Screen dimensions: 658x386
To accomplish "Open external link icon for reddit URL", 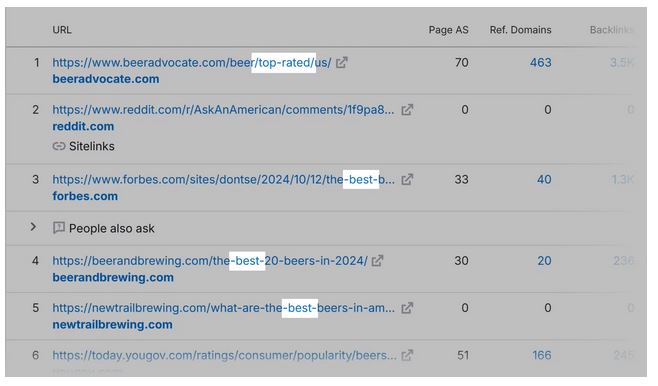I will point(407,110).
